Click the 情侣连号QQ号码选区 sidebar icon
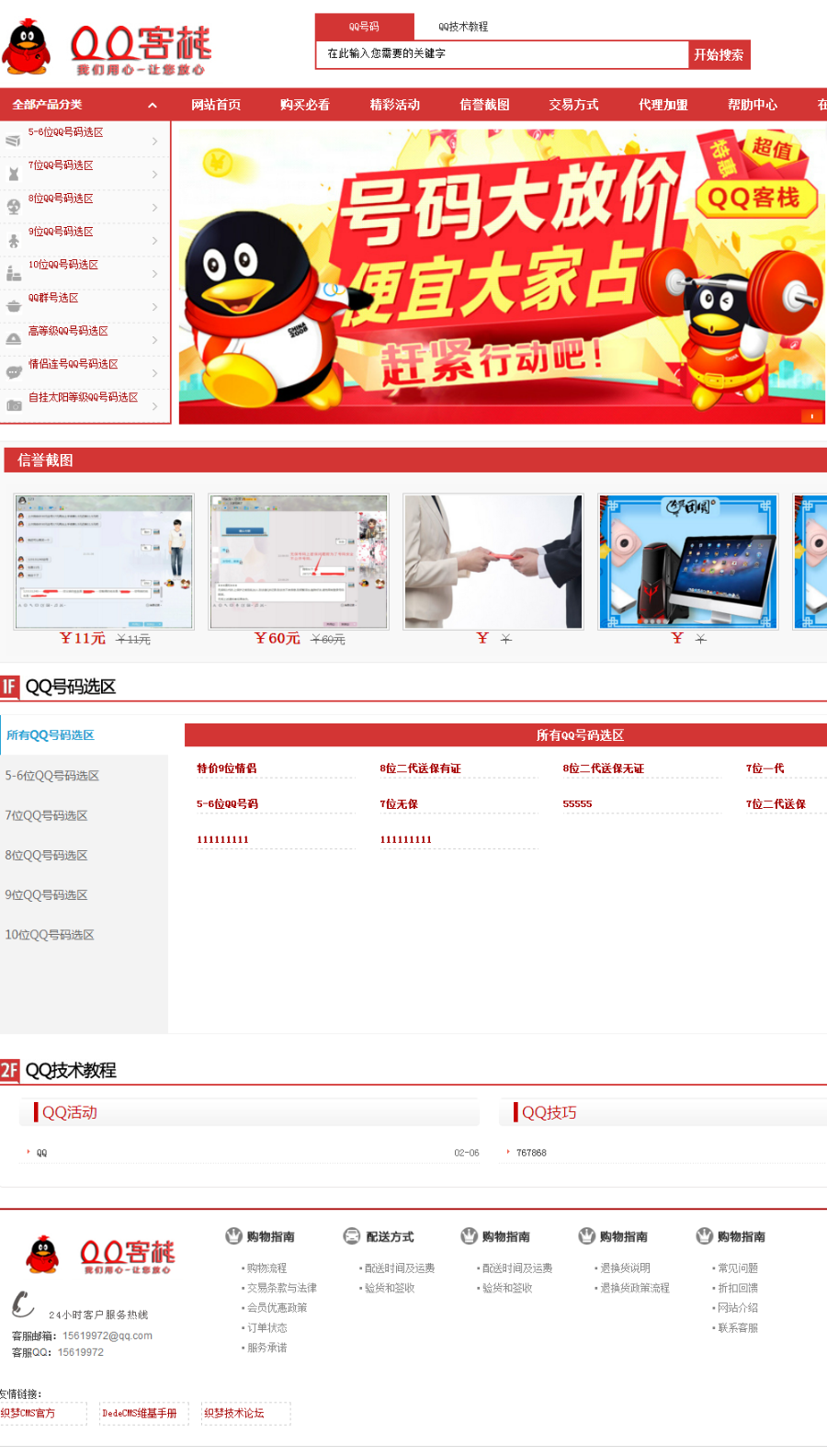 (x=13, y=372)
